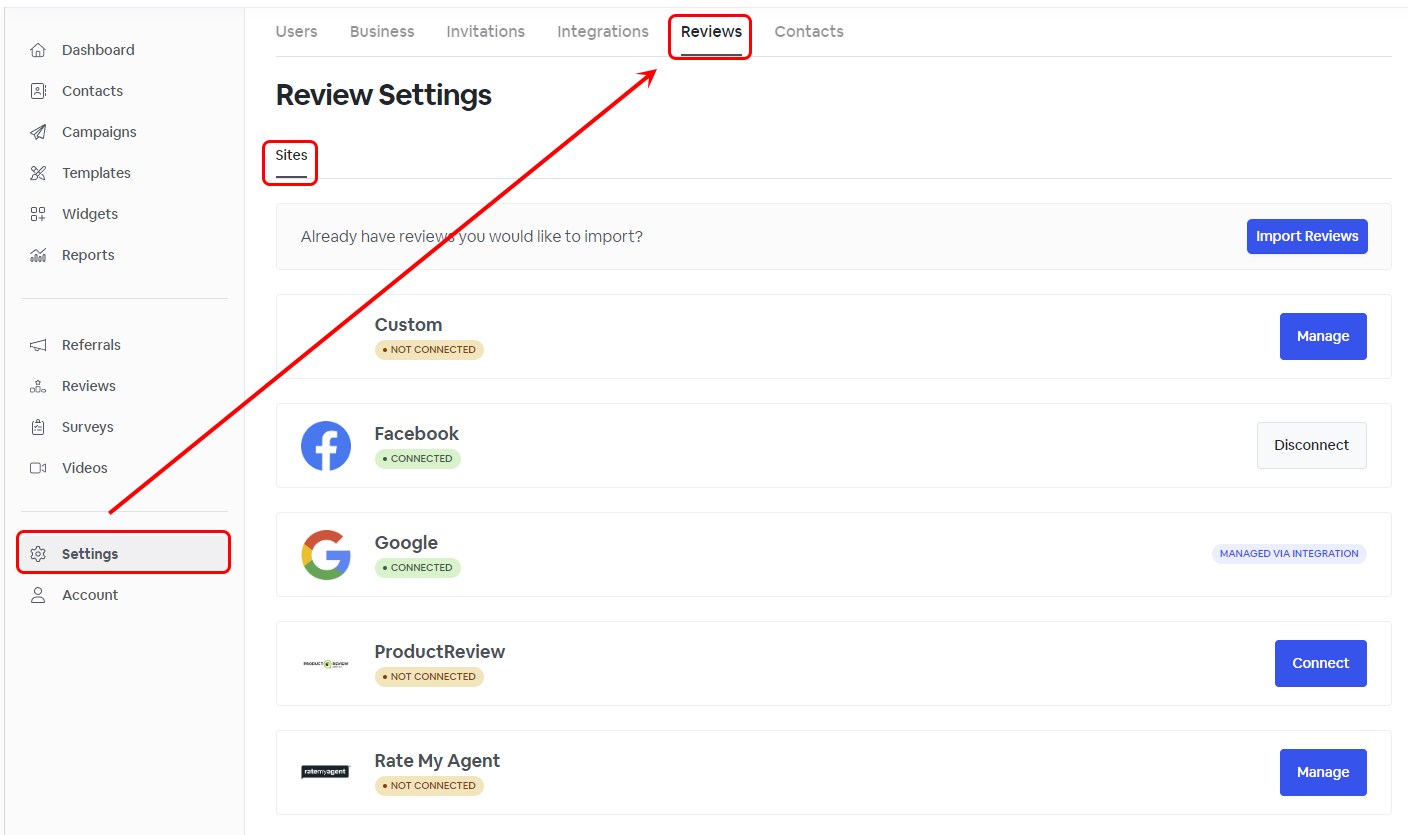Viewport: 1408px width, 835px height.
Task: Open Account in the sidebar
Action: (x=89, y=595)
